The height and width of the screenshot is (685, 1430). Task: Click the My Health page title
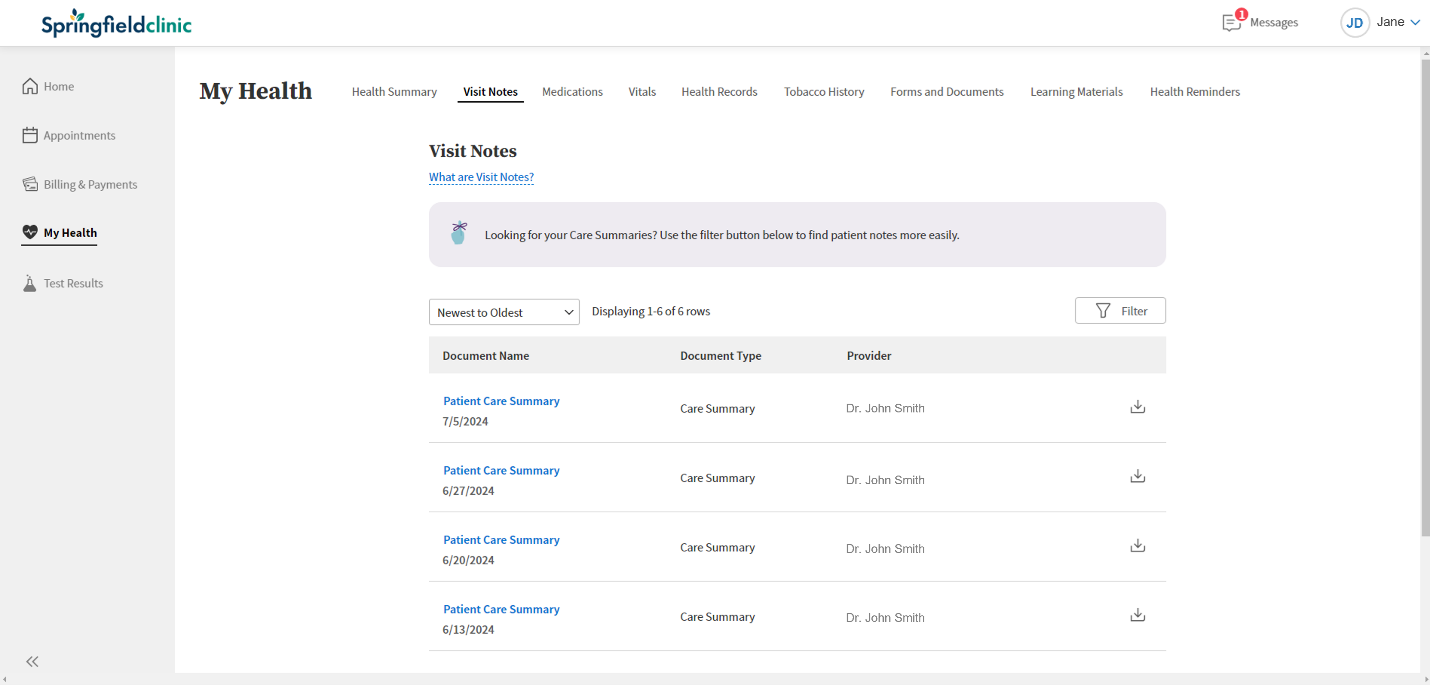click(256, 91)
